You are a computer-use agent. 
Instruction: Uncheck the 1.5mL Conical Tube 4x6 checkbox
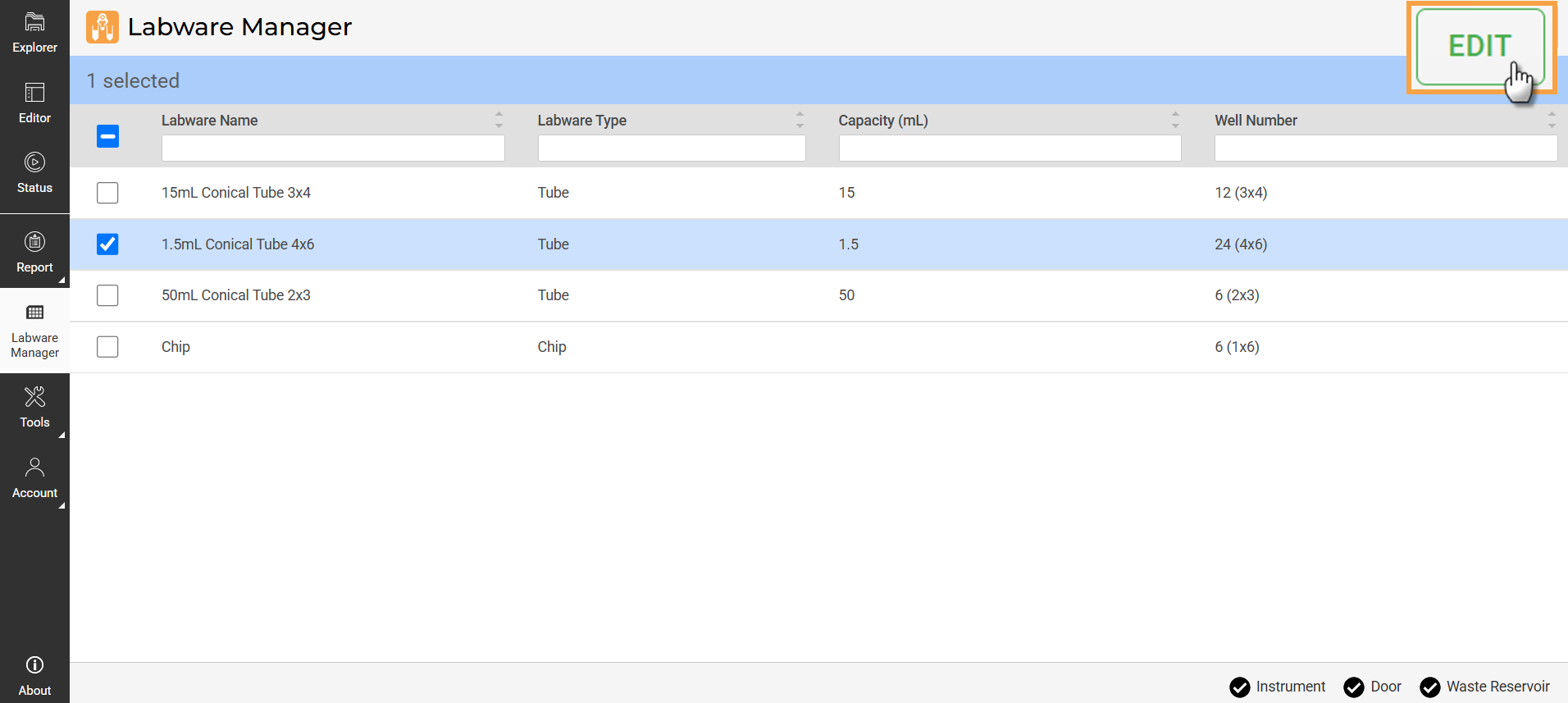pos(107,244)
